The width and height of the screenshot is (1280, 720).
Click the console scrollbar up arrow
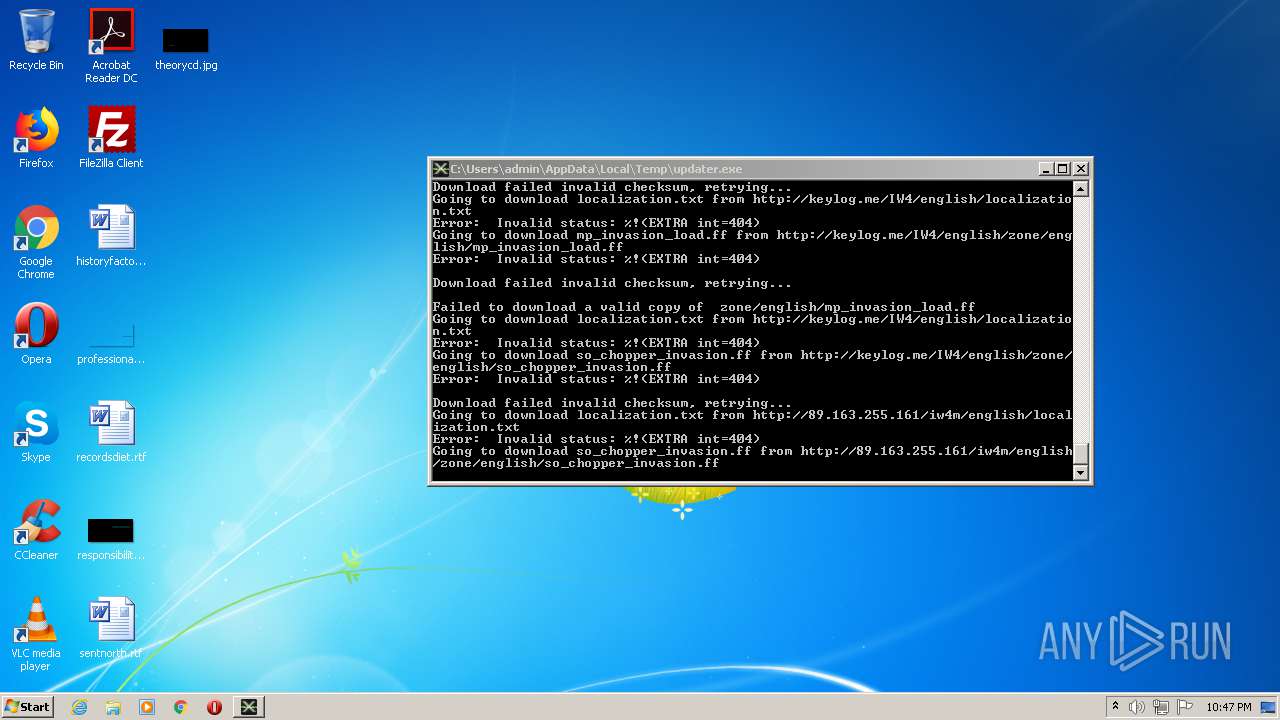[x=1080, y=188]
